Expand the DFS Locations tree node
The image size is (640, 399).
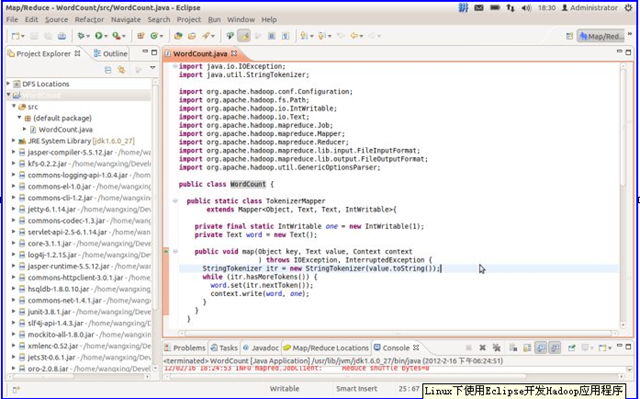click(9, 84)
